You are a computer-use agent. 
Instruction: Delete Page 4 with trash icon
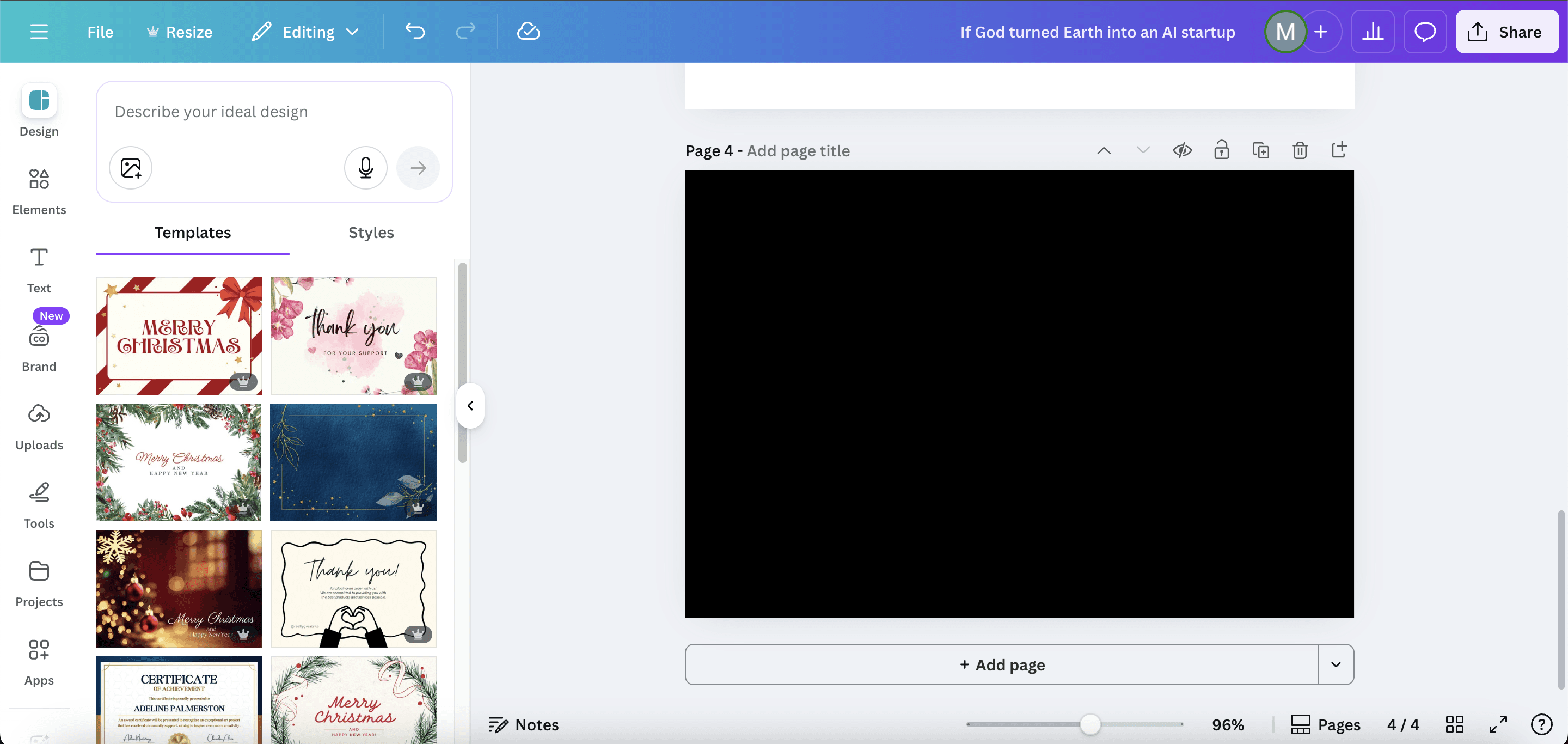[1300, 150]
